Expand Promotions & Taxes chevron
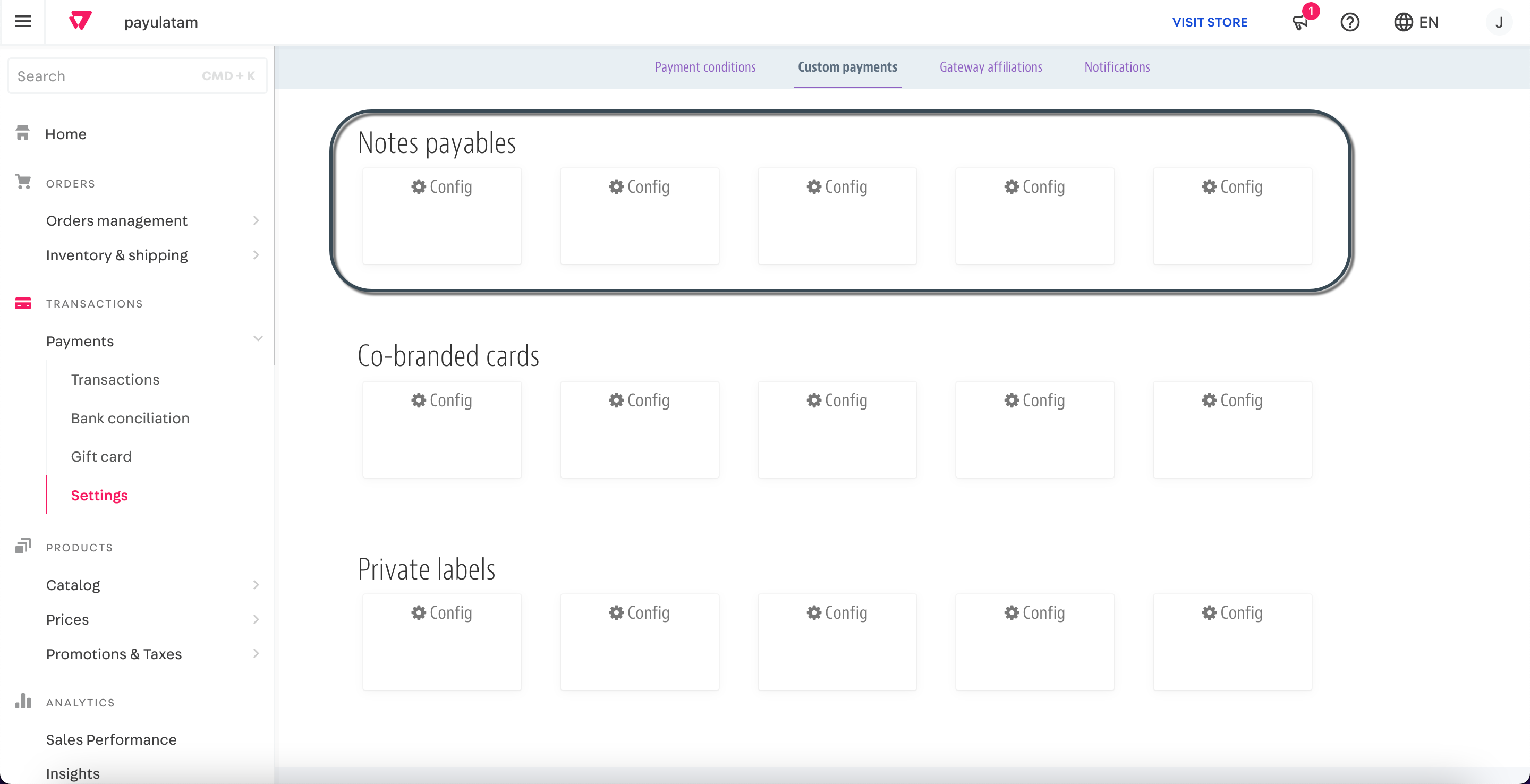The width and height of the screenshot is (1530, 784). coord(256,653)
